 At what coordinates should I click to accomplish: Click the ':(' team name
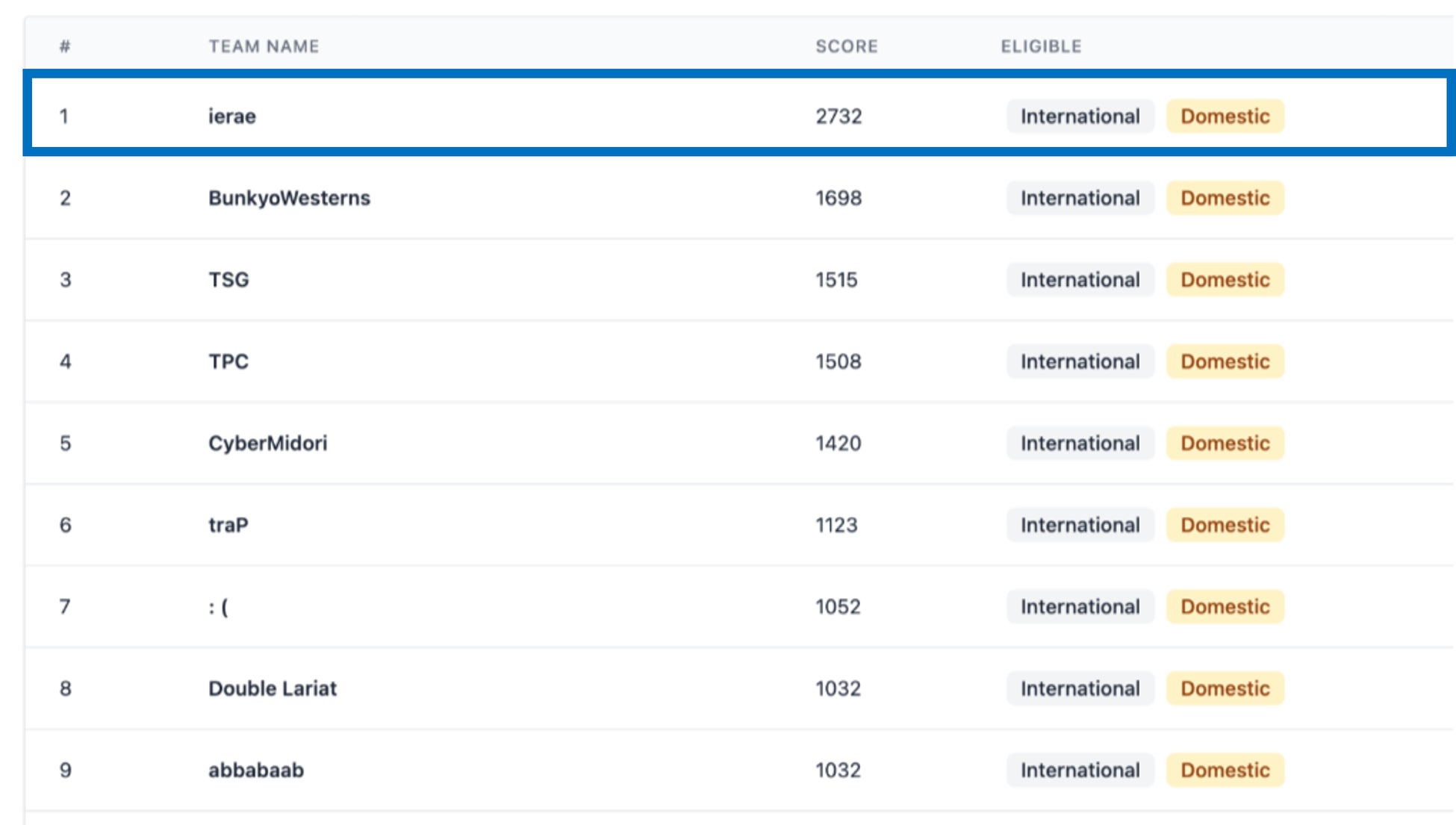[218, 607]
